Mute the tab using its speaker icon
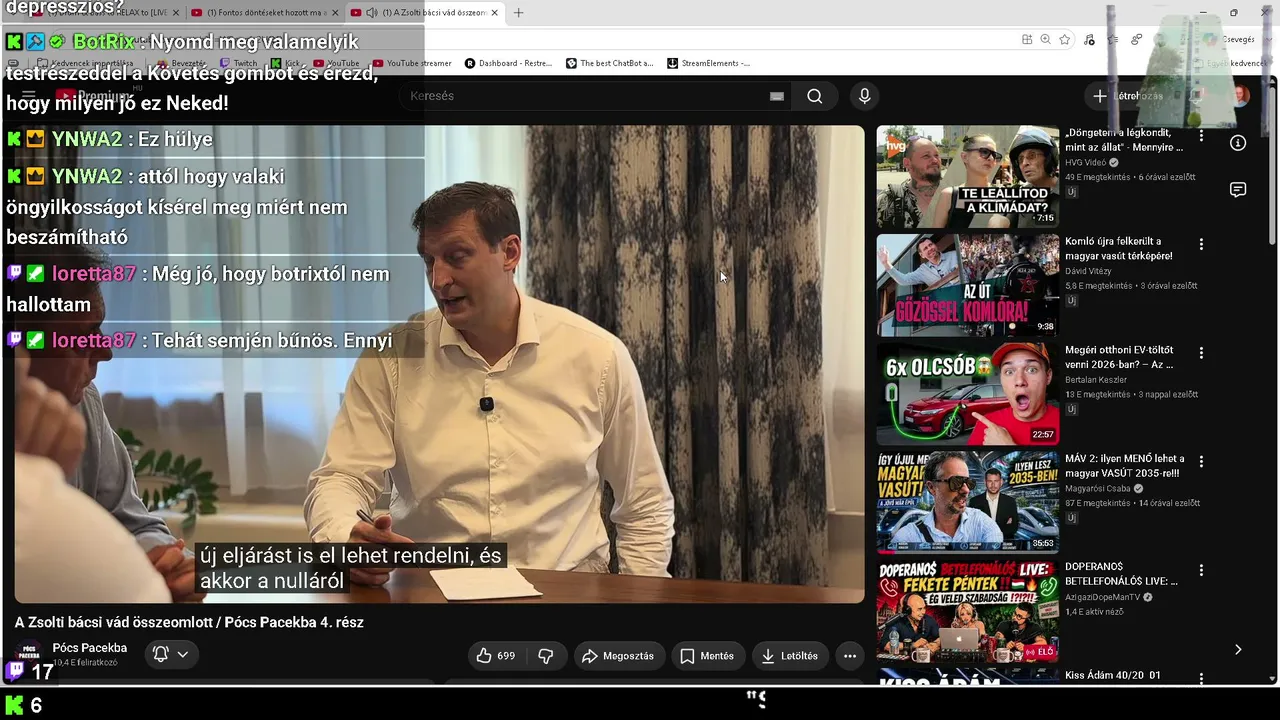 [372, 13]
